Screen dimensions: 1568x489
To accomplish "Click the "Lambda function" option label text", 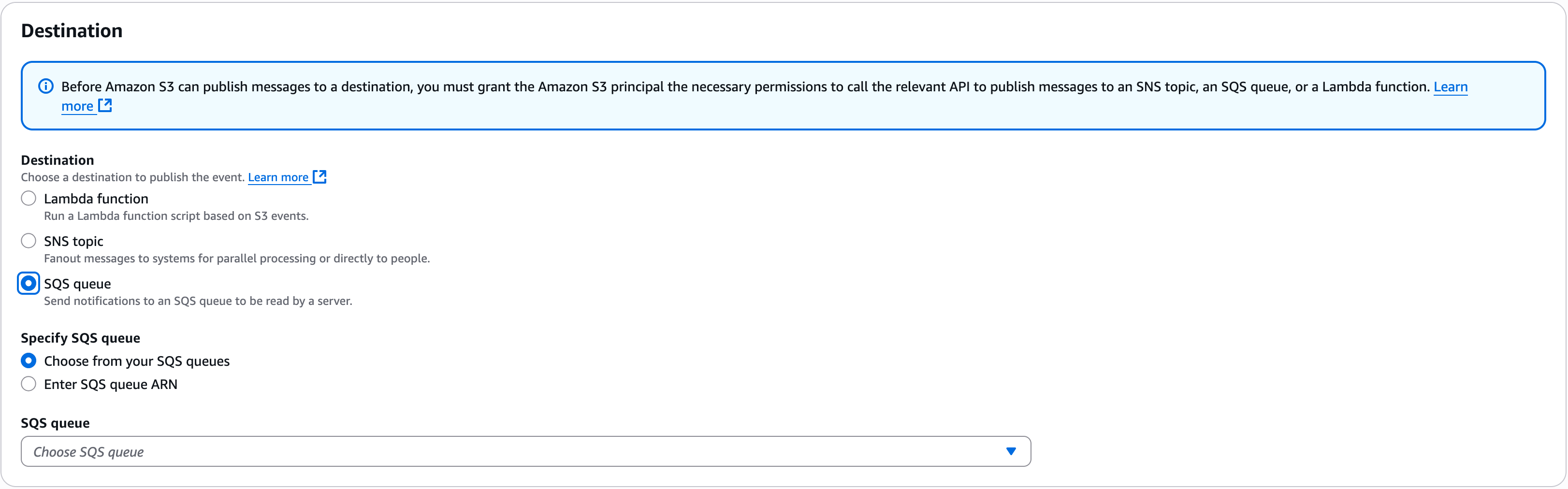I will point(96,199).
